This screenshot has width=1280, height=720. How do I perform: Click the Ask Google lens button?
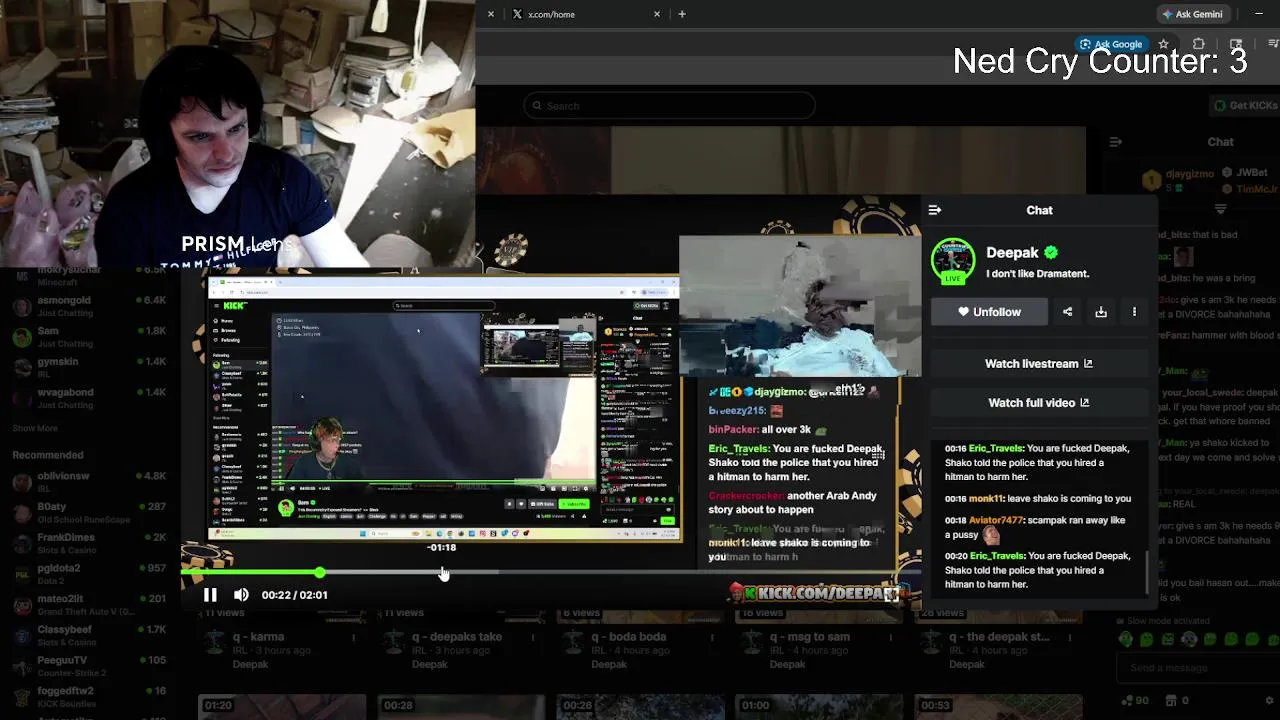coord(1111,44)
